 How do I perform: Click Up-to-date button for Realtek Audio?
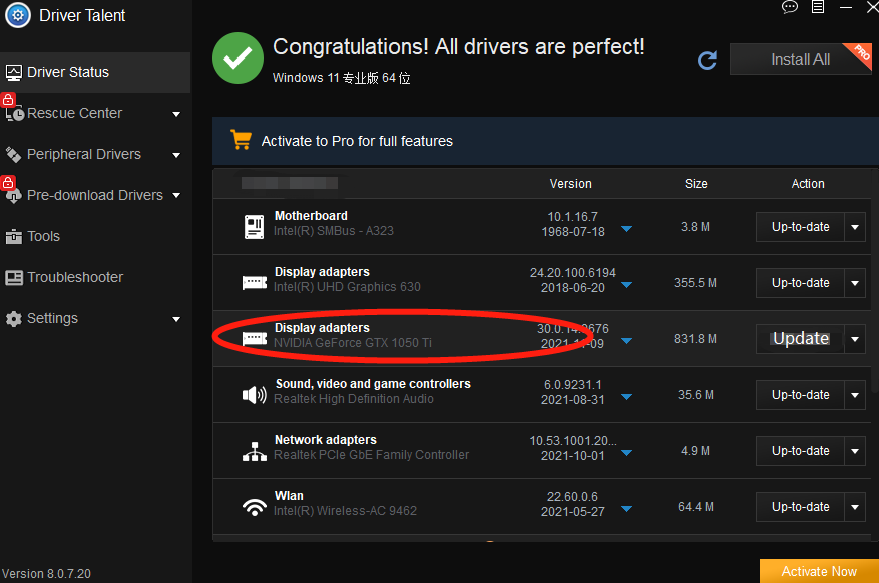[801, 395]
